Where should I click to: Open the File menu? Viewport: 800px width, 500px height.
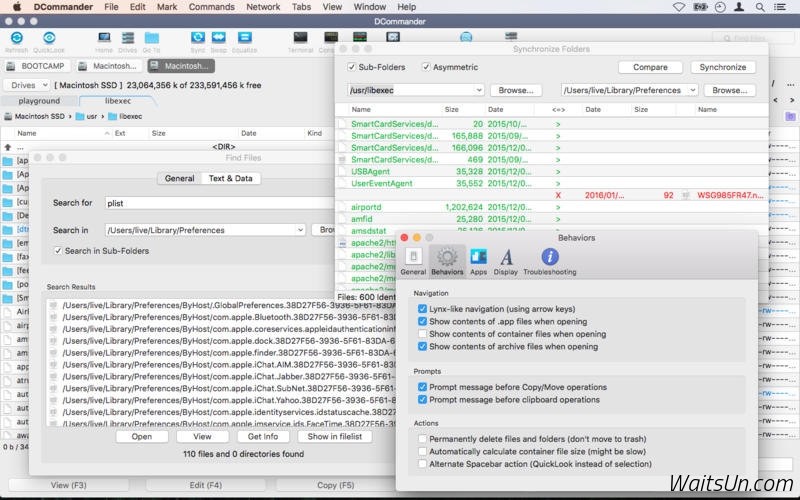tap(111, 7)
